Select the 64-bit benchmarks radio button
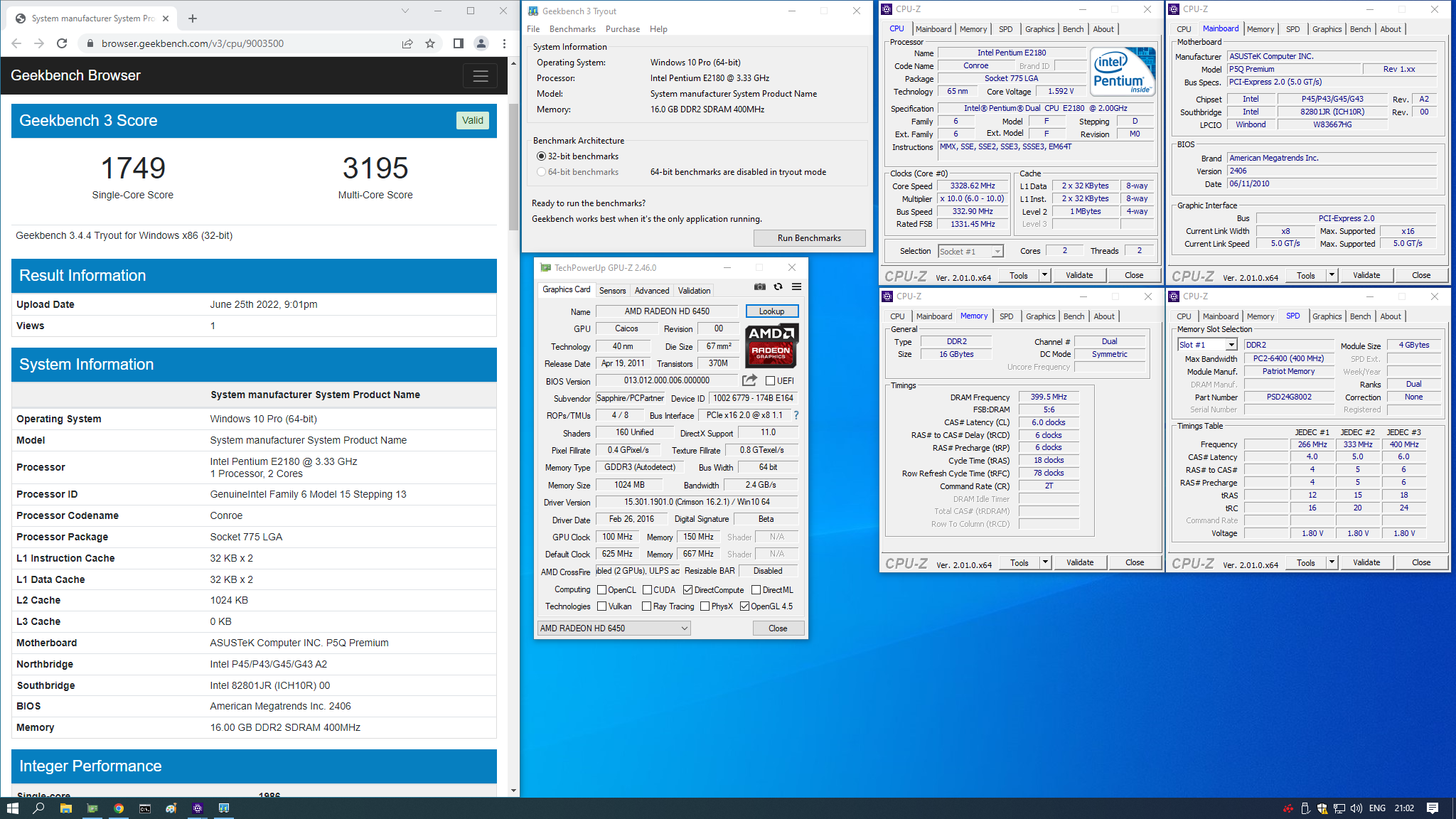This screenshot has width=1456, height=819. [542, 172]
